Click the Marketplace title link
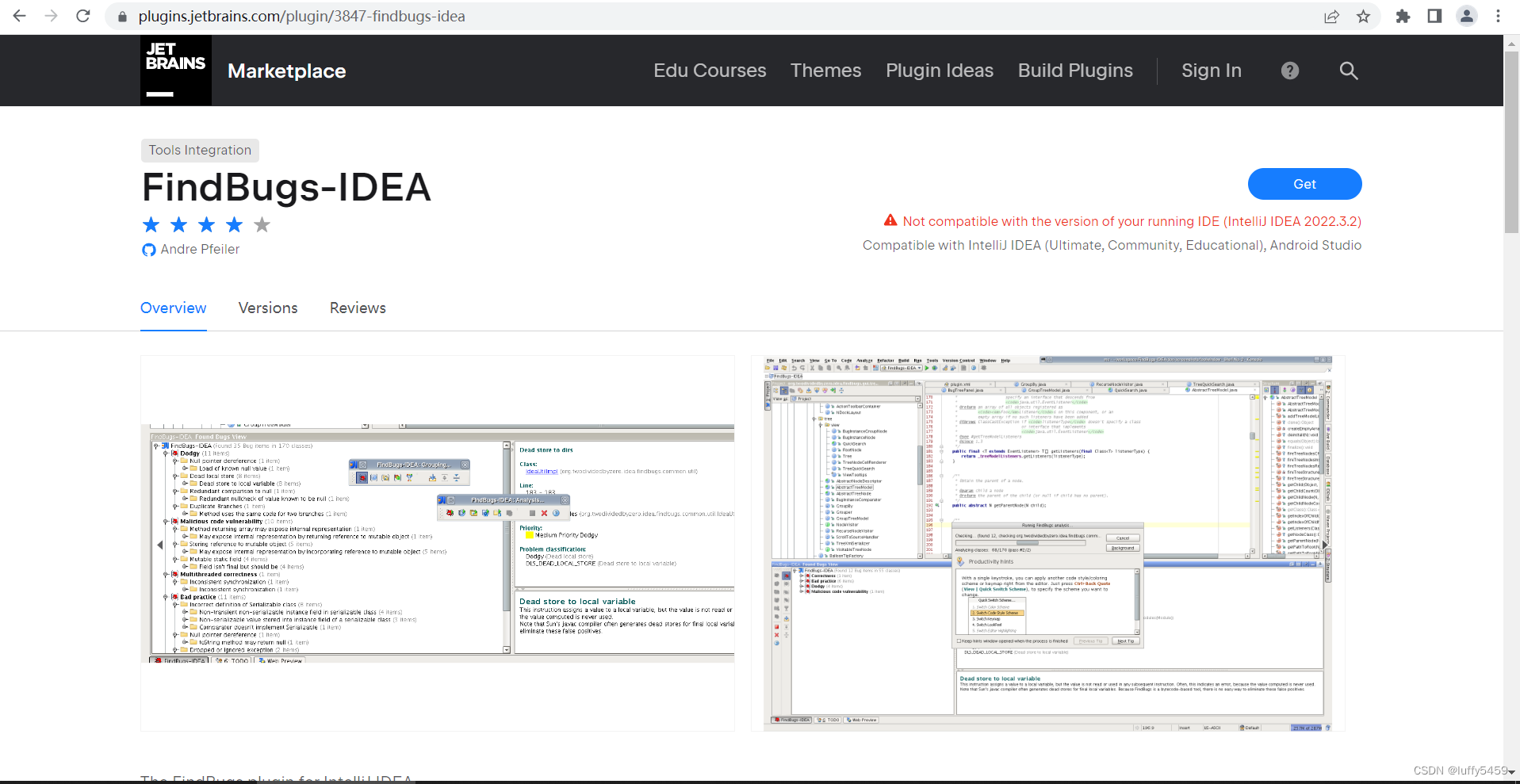The height and width of the screenshot is (784, 1520). point(287,71)
